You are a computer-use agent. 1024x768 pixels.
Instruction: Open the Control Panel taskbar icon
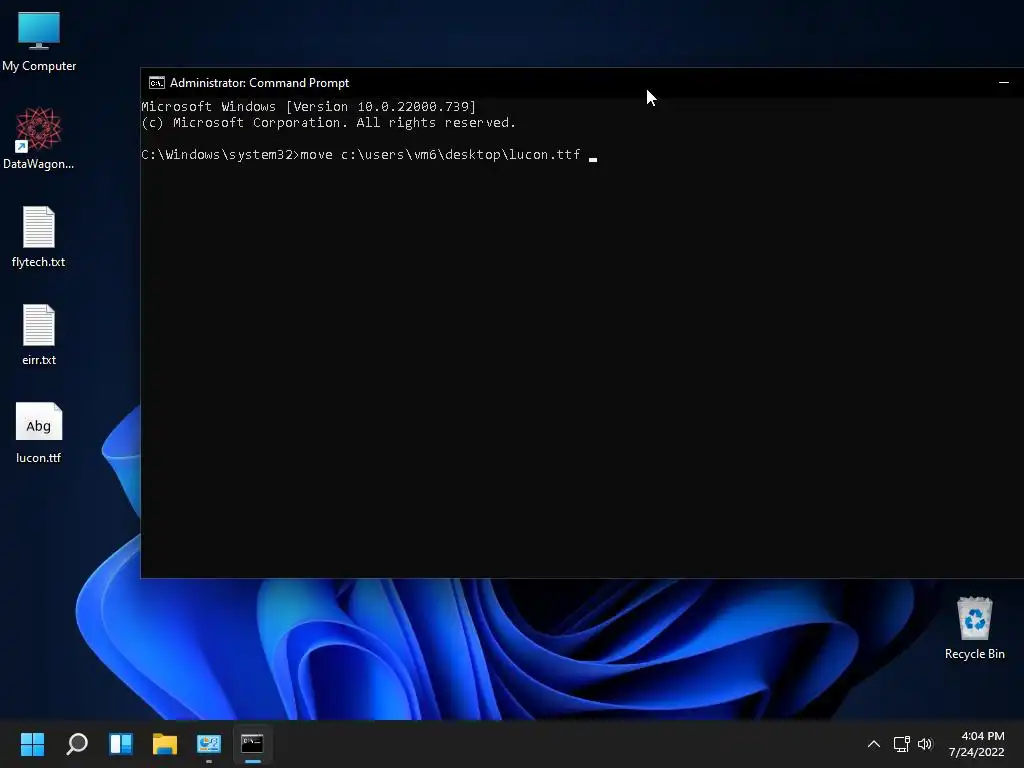click(x=209, y=744)
